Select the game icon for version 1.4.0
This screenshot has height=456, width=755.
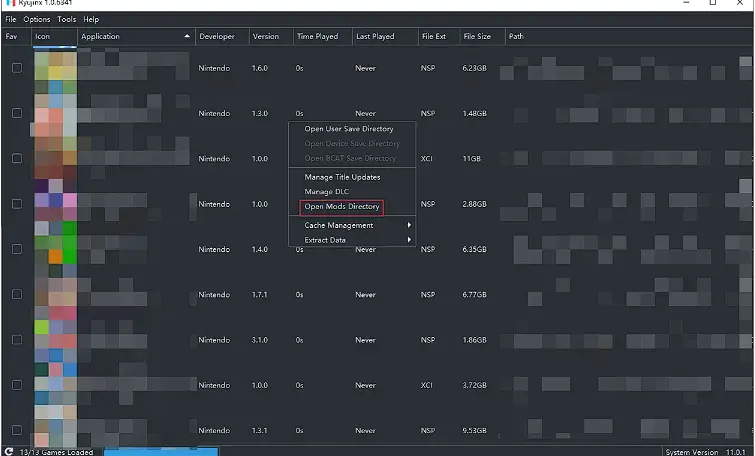click(54, 249)
